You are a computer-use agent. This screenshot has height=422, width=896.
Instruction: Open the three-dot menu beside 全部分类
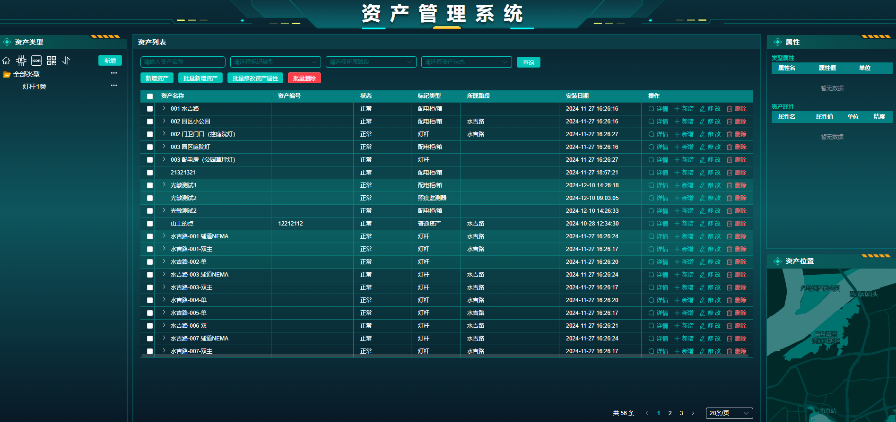coord(114,74)
